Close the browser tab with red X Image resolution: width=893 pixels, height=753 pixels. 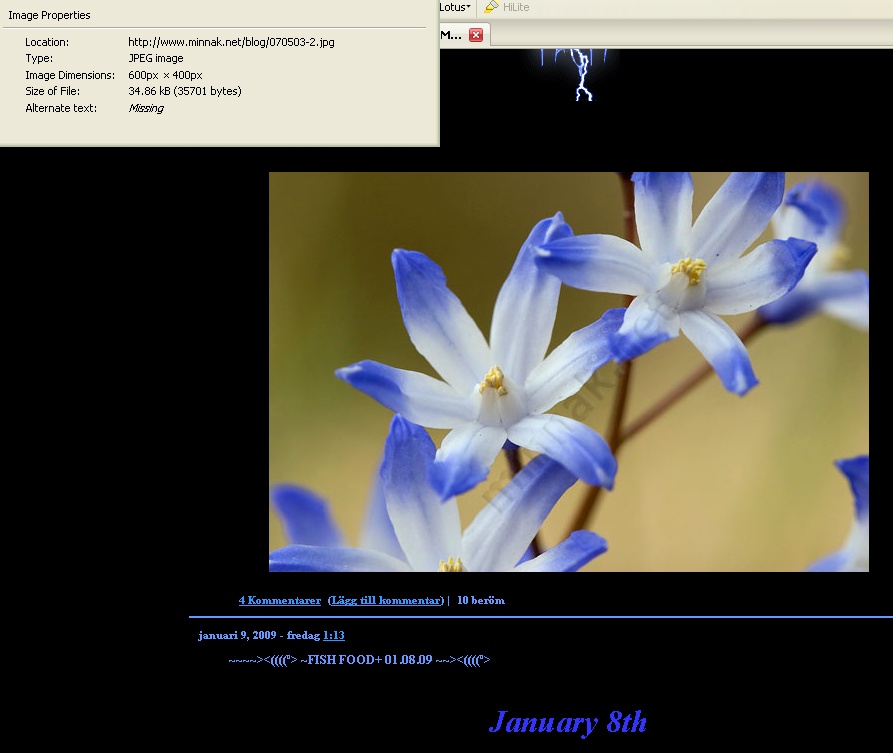pos(476,35)
